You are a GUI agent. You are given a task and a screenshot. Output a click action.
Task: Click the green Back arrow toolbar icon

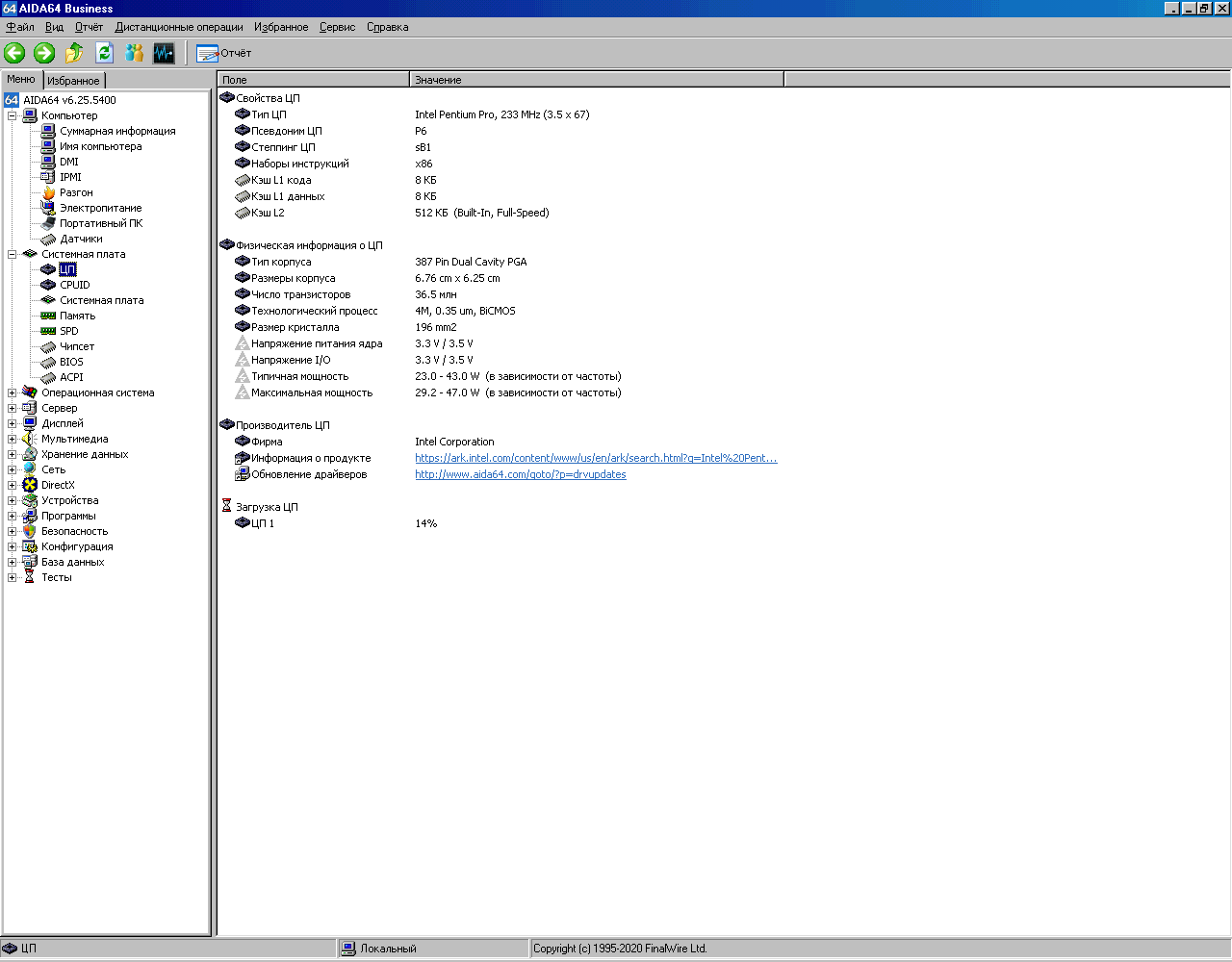pos(14,53)
